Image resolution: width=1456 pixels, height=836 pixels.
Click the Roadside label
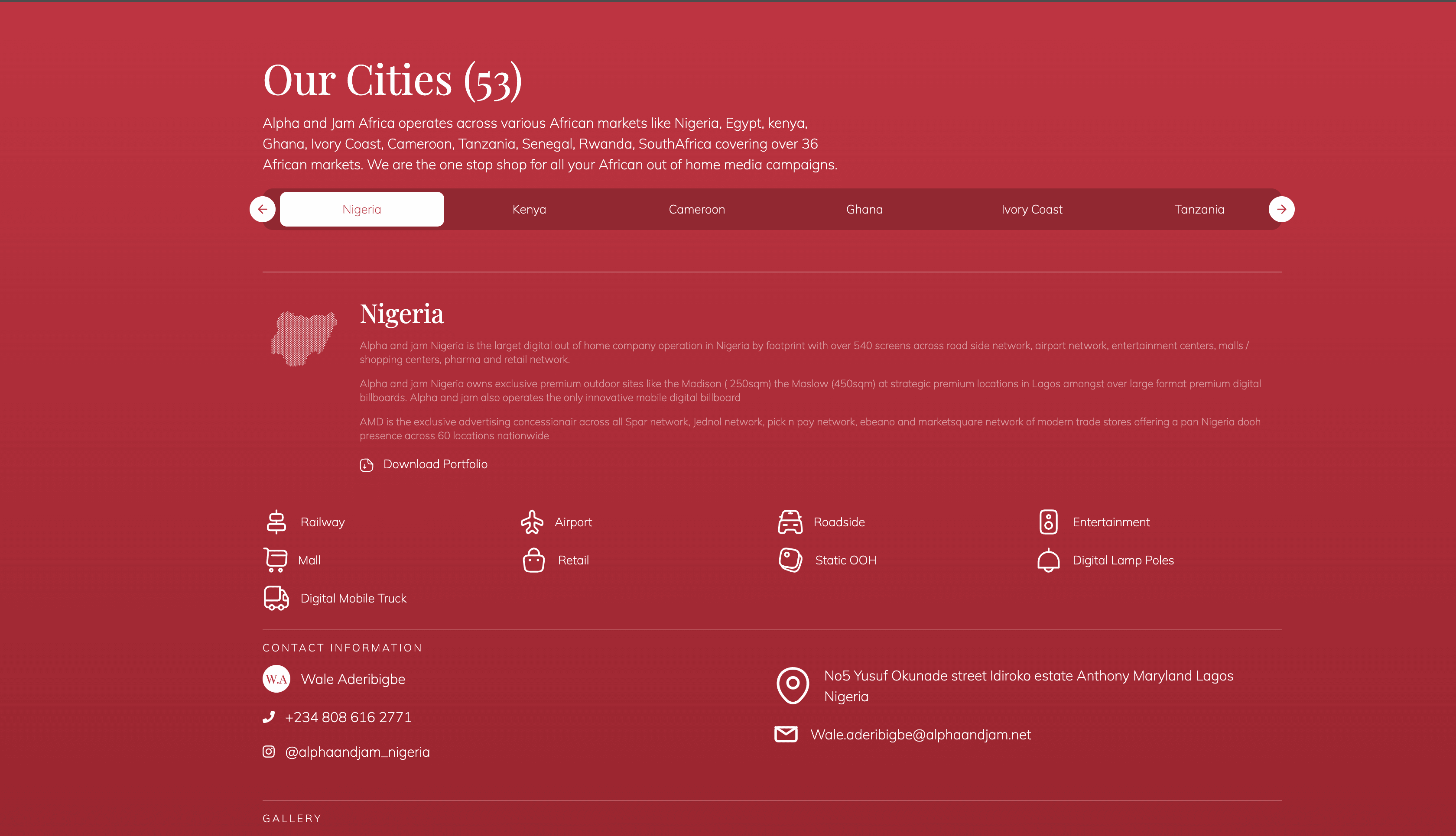pyautogui.click(x=839, y=522)
